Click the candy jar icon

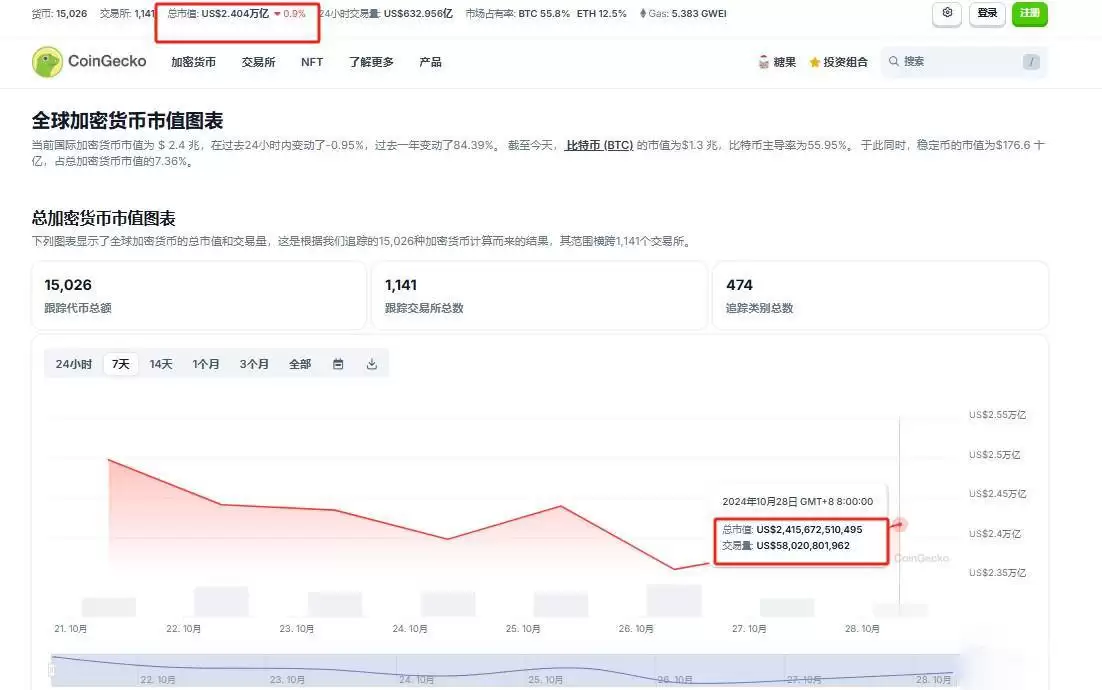click(763, 62)
